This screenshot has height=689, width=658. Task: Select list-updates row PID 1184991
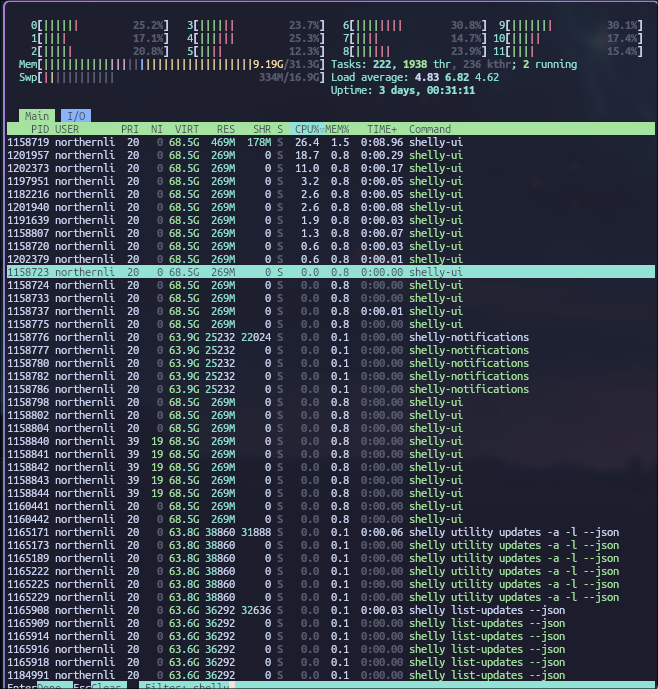click(331, 675)
